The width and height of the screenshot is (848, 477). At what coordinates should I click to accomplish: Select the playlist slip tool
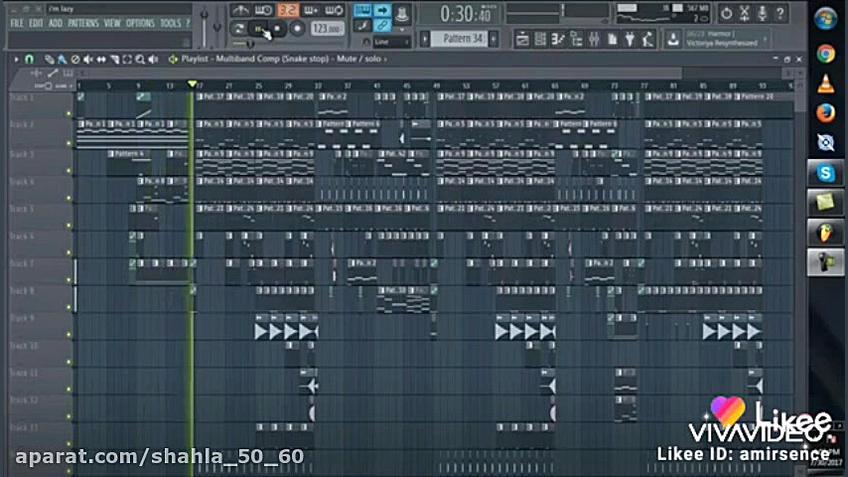[x=101, y=59]
